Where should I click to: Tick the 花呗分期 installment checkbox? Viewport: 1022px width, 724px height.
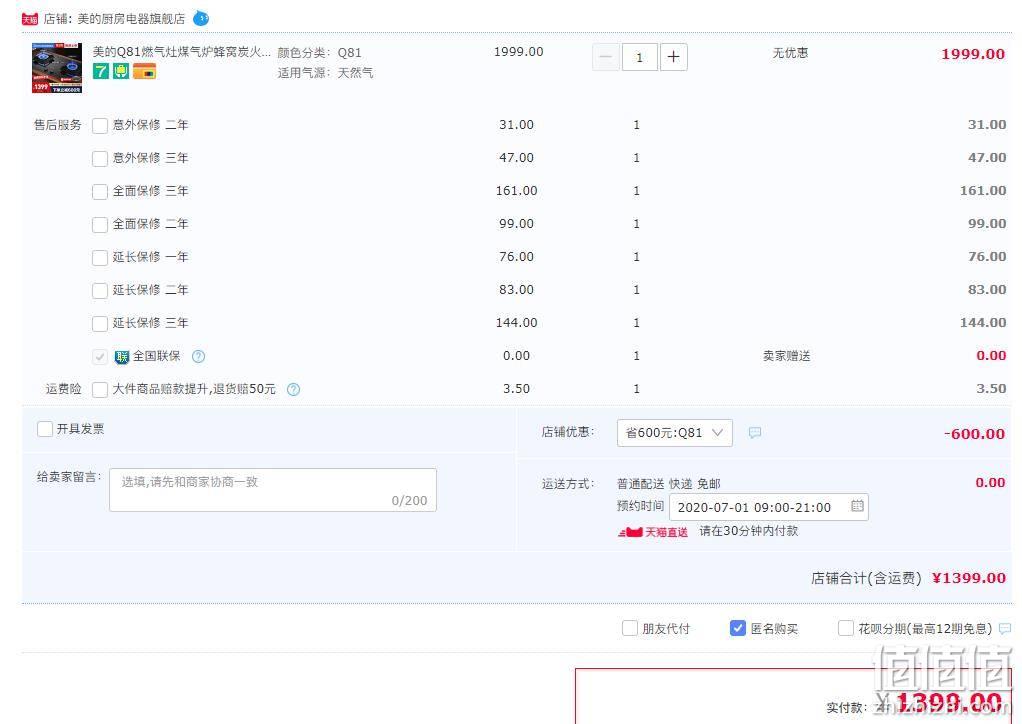pyautogui.click(x=845, y=628)
